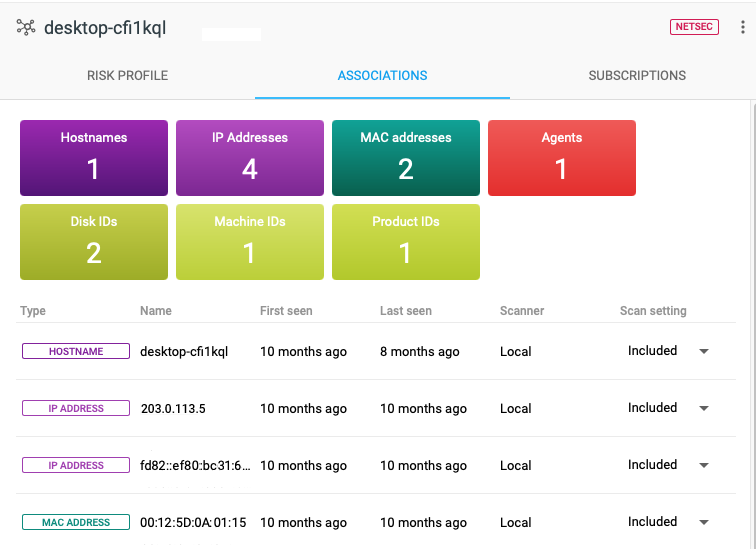Choose the Product IDs tile
The image size is (756, 549).
pyautogui.click(x=406, y=242)
